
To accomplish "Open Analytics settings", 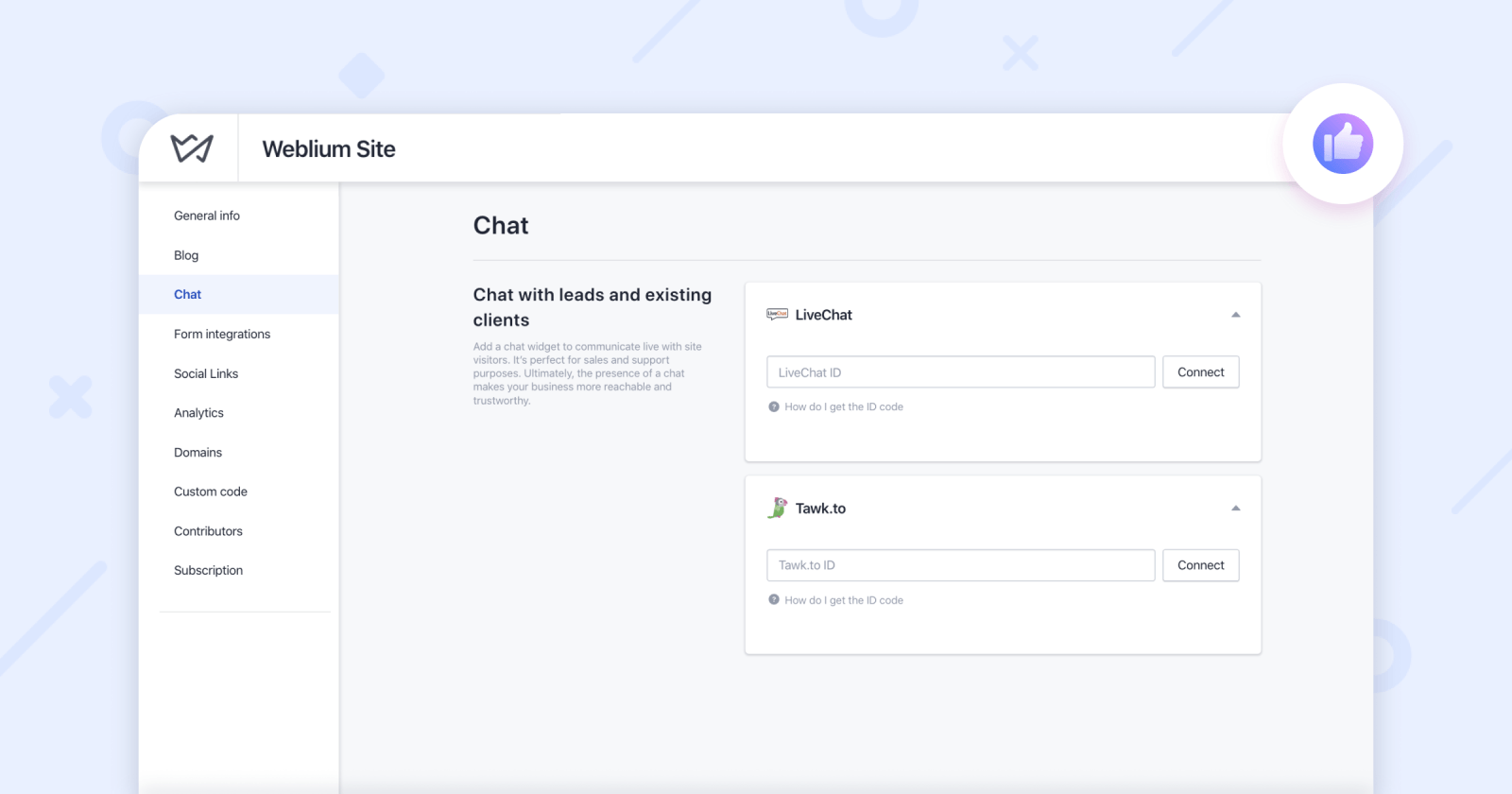I will [x=198, y=413].
